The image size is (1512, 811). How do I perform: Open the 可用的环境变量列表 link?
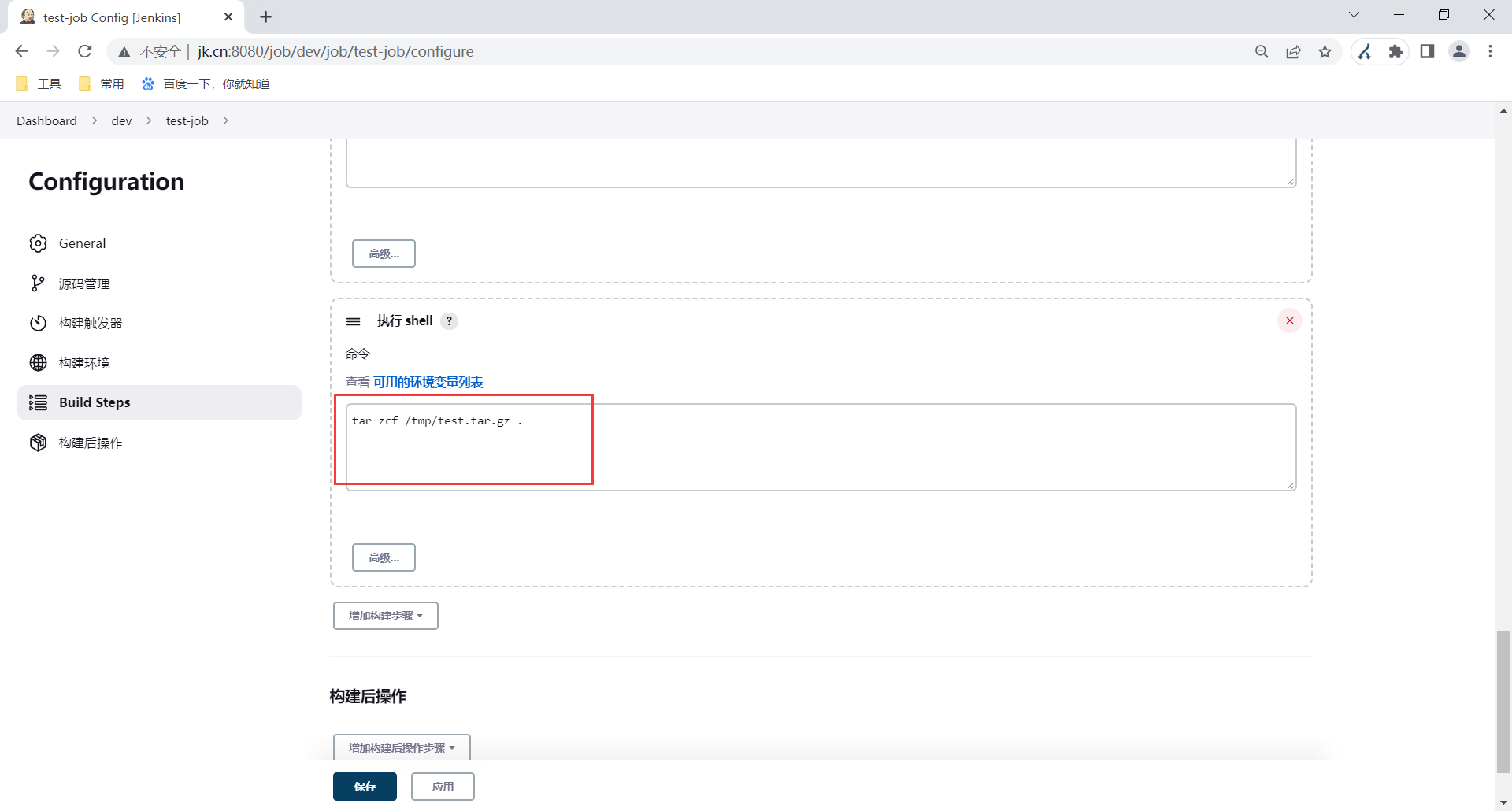(x=428, y=382)
